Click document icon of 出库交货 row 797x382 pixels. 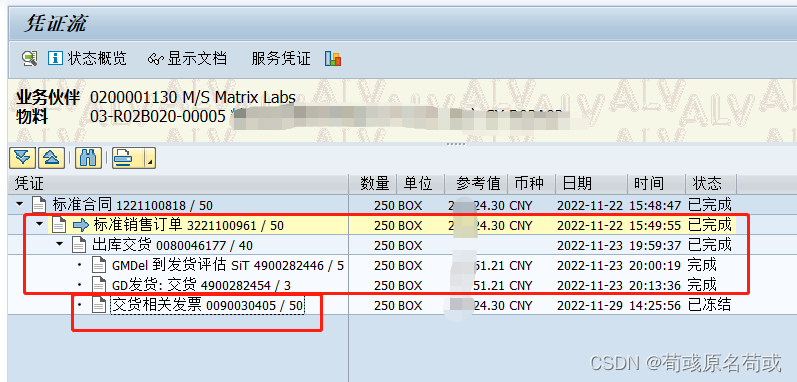click(79, 245)
